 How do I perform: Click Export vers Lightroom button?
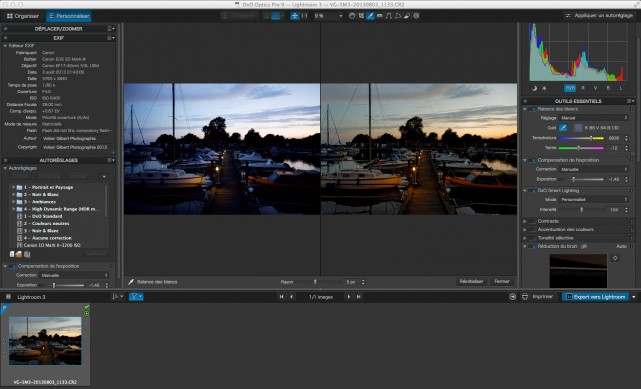coord(596,297)
